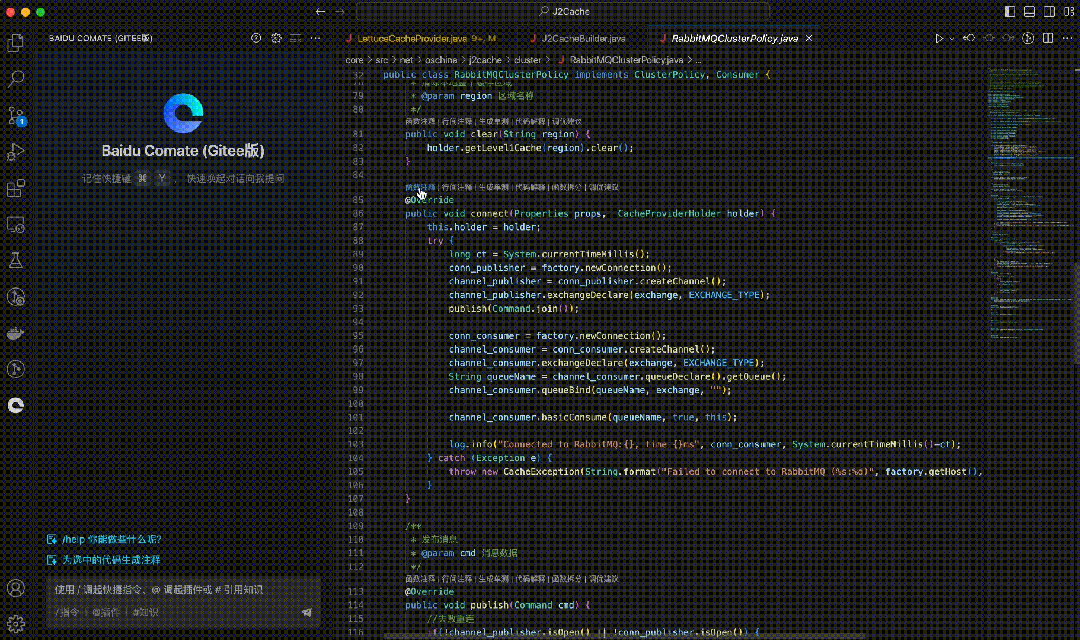The image size is (1080, 640).
Task: Open the Extensions view
Action: pos(16,187)
